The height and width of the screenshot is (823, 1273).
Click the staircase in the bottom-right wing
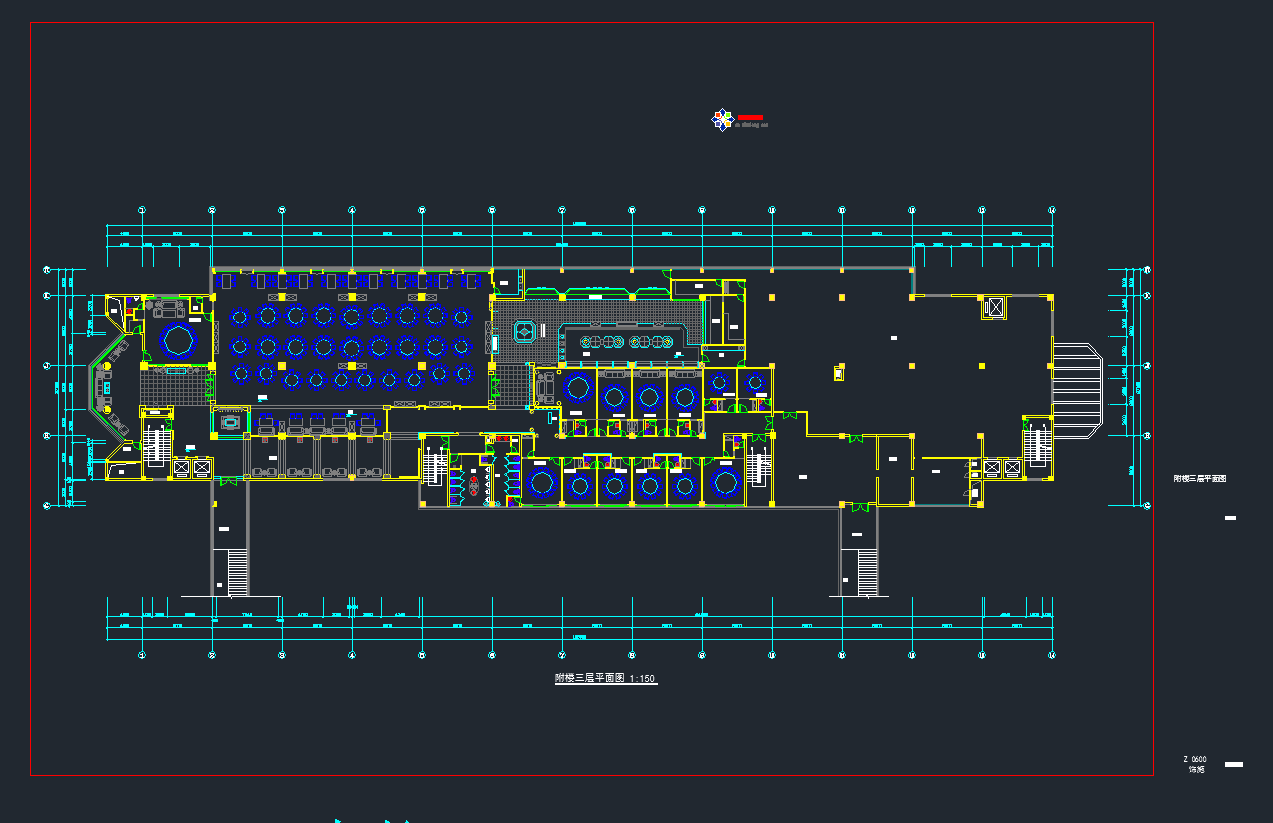[x=867, y=571]
